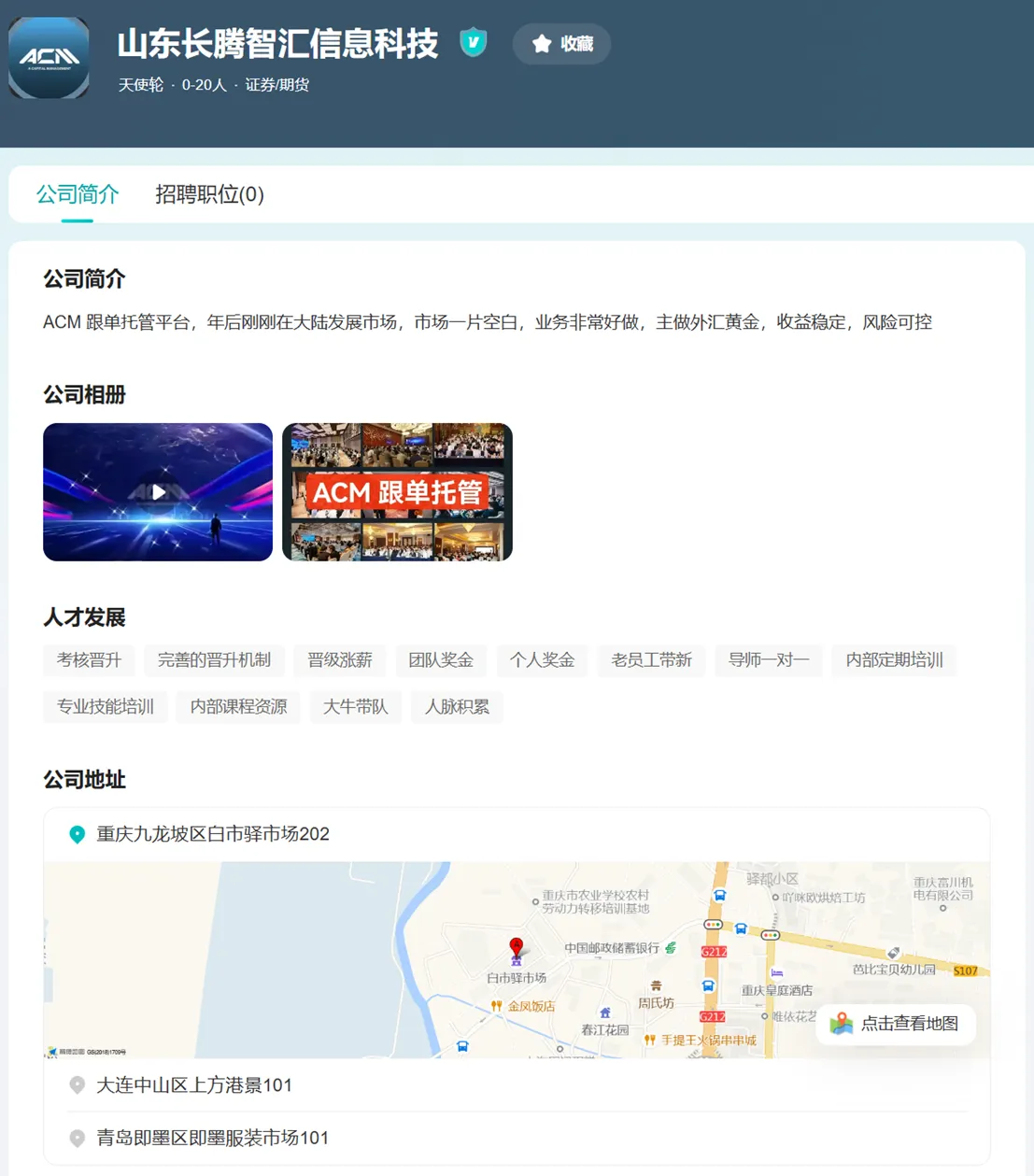This screenshot has height=1176, width=1034.
Task: Click the ACM company logo
Action: (49, 58)
